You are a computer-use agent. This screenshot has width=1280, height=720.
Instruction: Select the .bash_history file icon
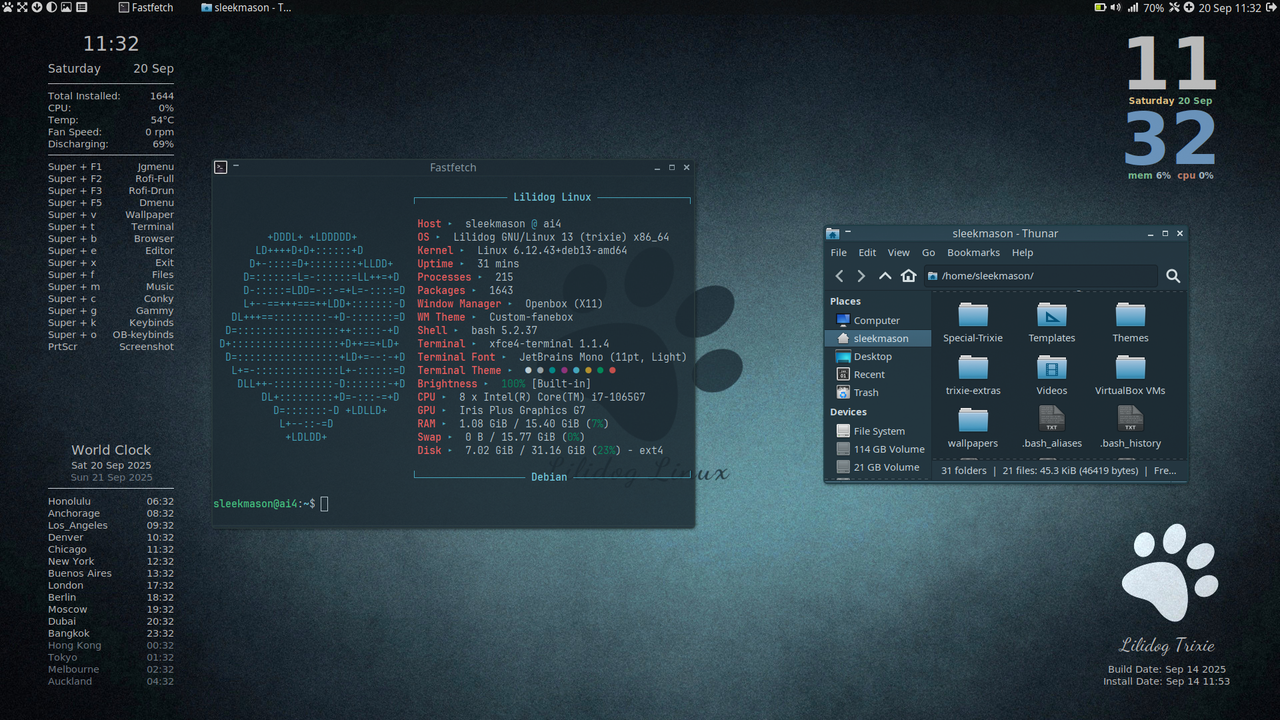(1130, 419)
